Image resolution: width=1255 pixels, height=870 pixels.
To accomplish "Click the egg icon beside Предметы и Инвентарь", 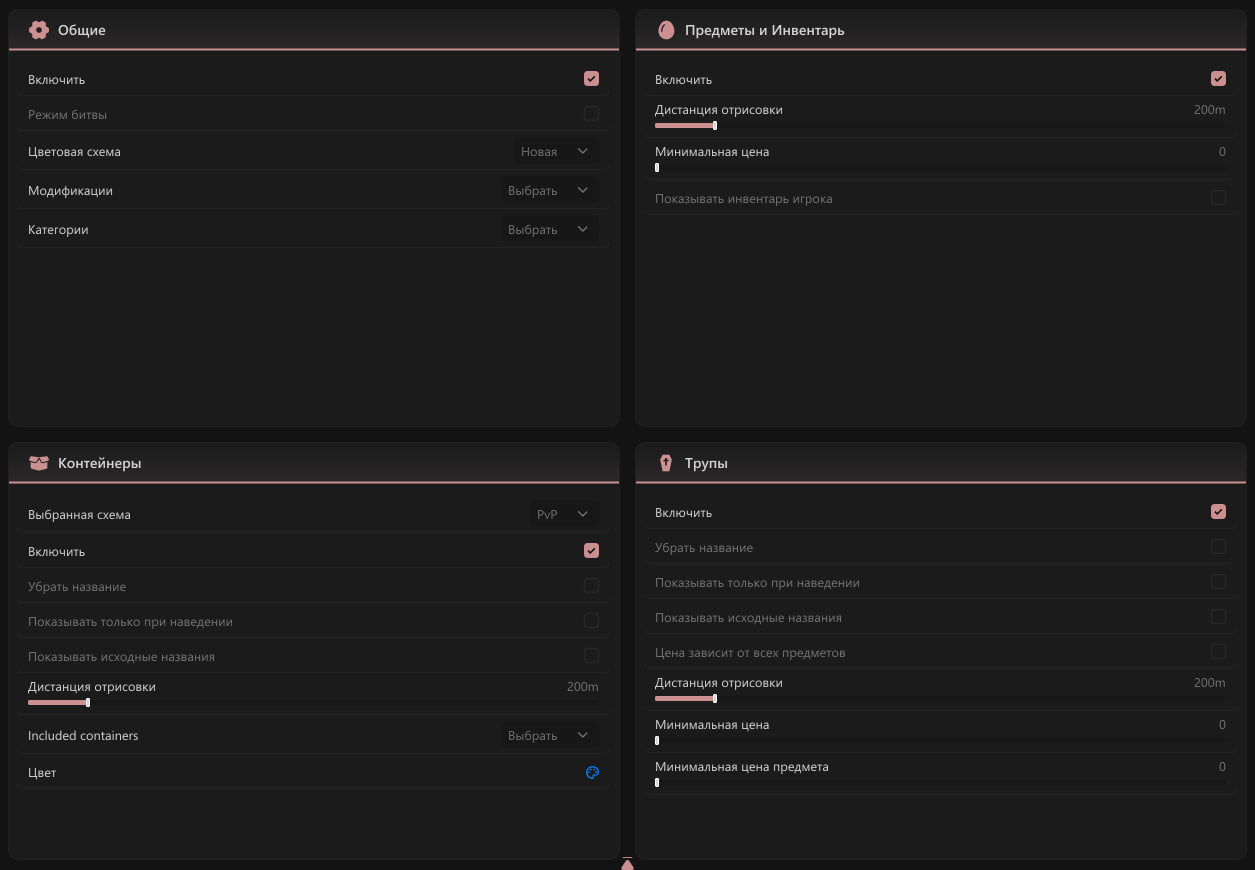I will pos(666,30).
